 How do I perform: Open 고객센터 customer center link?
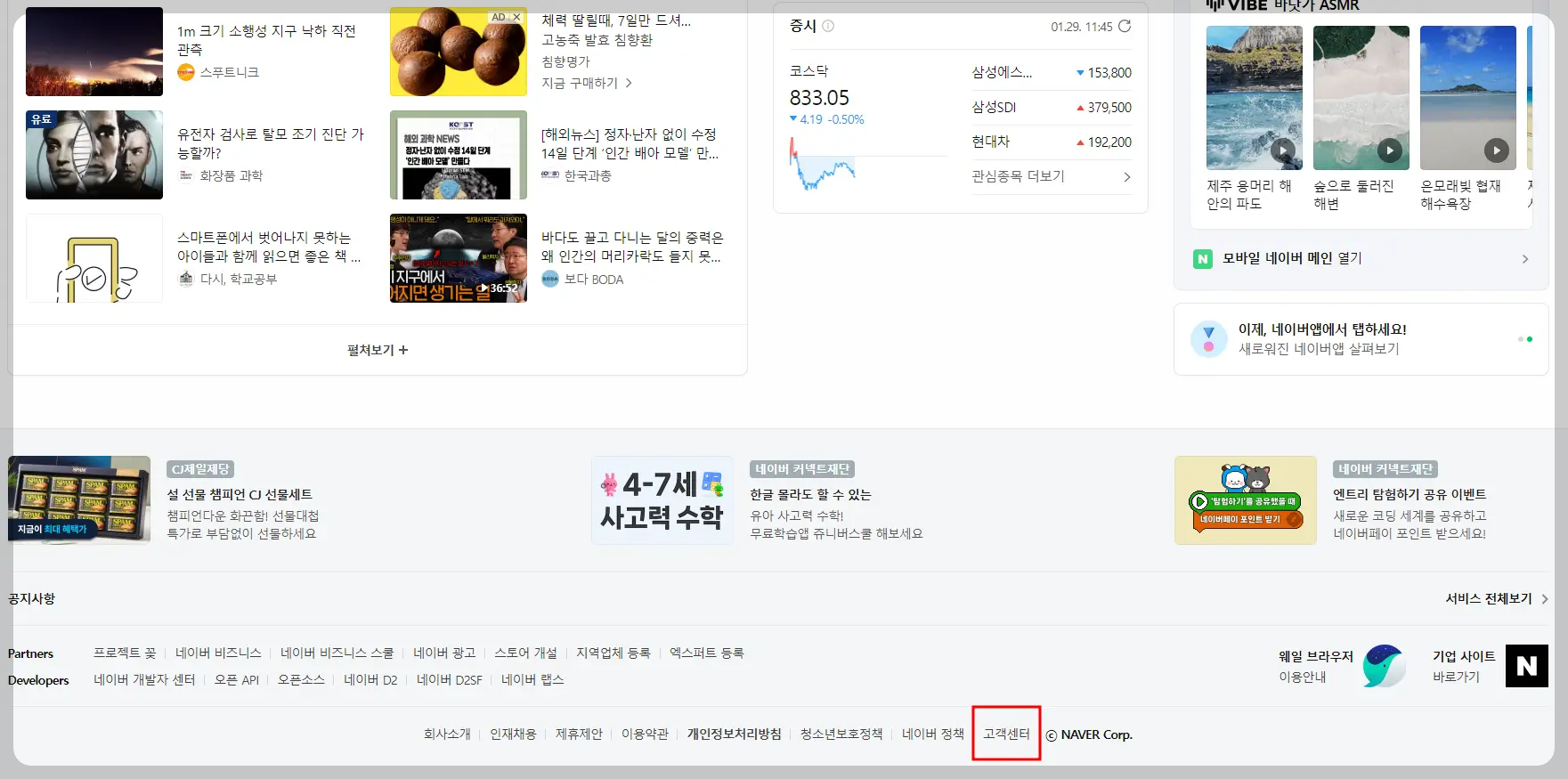(x=1006, y=734)
